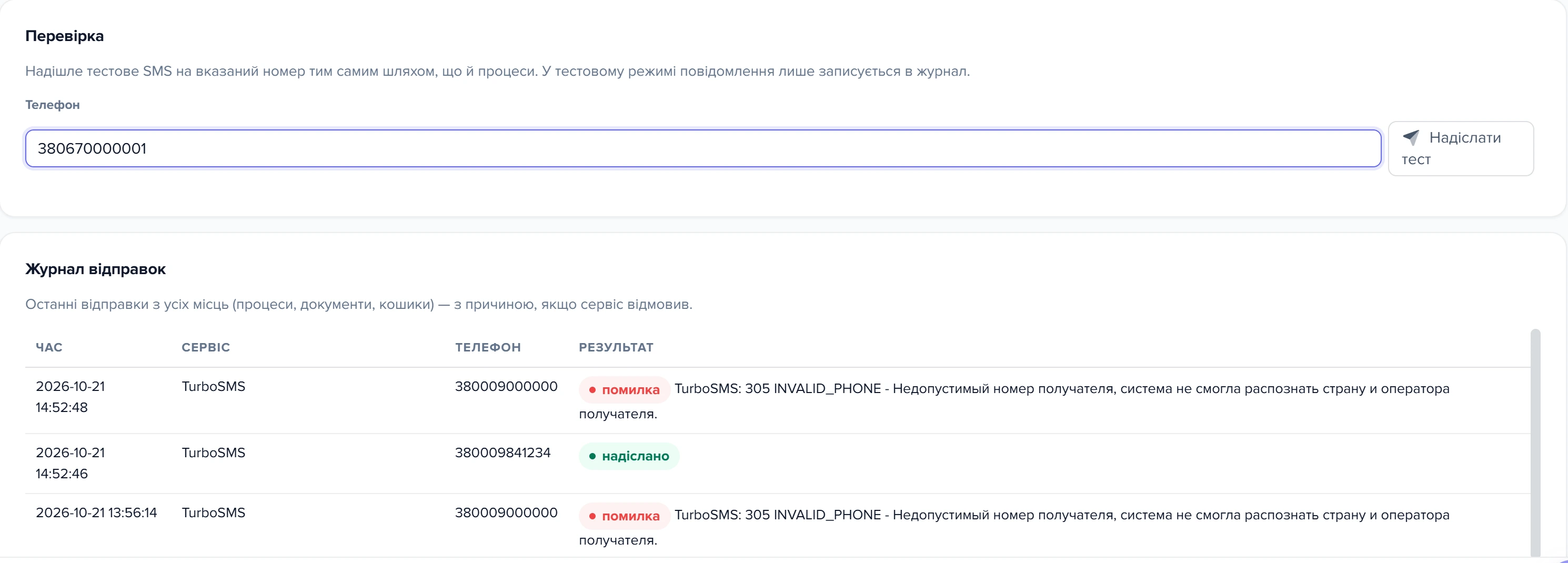Click phone 380009000000 in the 14:52:48 row

(506, 386)
